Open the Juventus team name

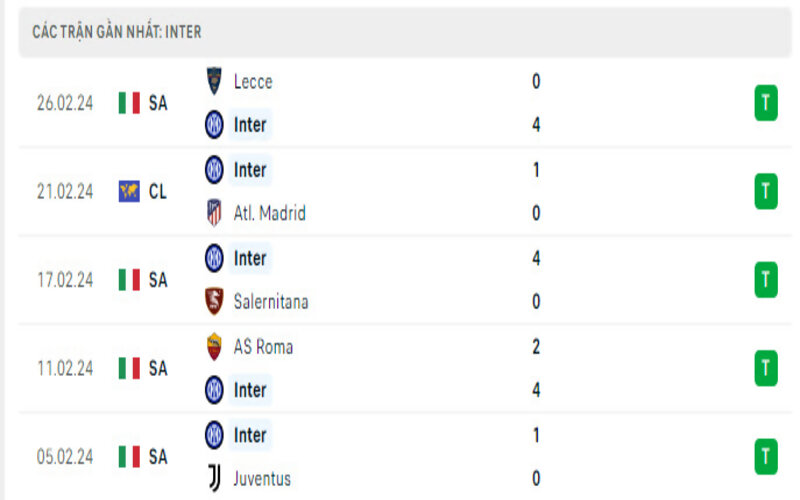point(262,478)
